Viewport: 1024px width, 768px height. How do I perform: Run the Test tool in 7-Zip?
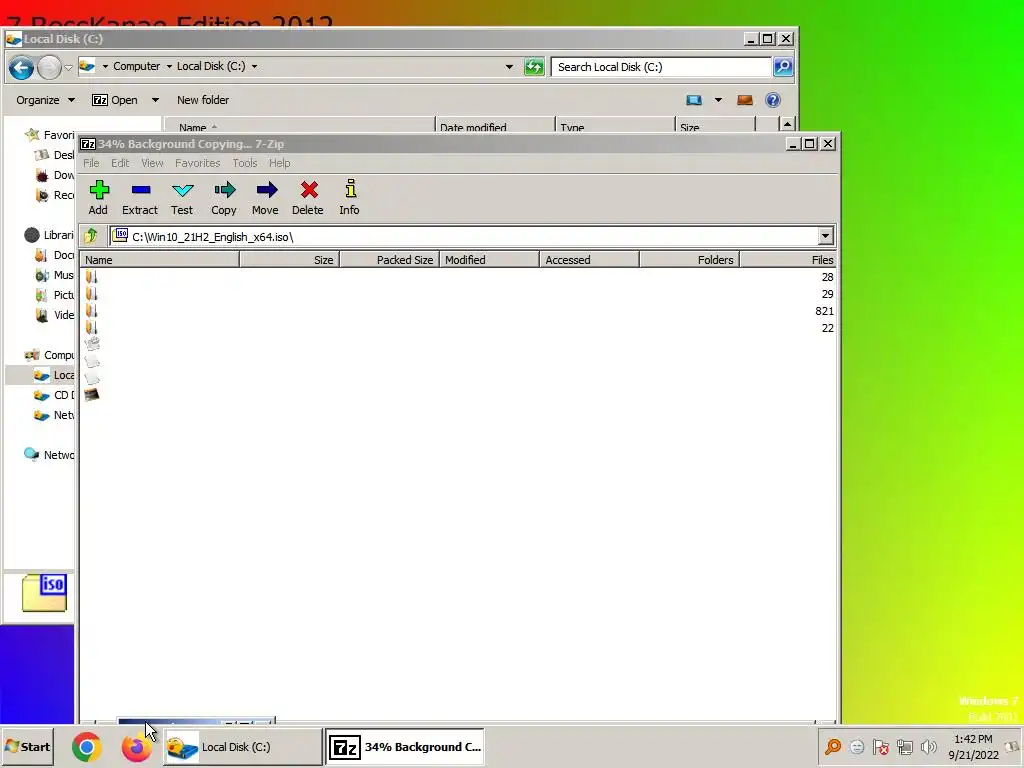[182, 191]
